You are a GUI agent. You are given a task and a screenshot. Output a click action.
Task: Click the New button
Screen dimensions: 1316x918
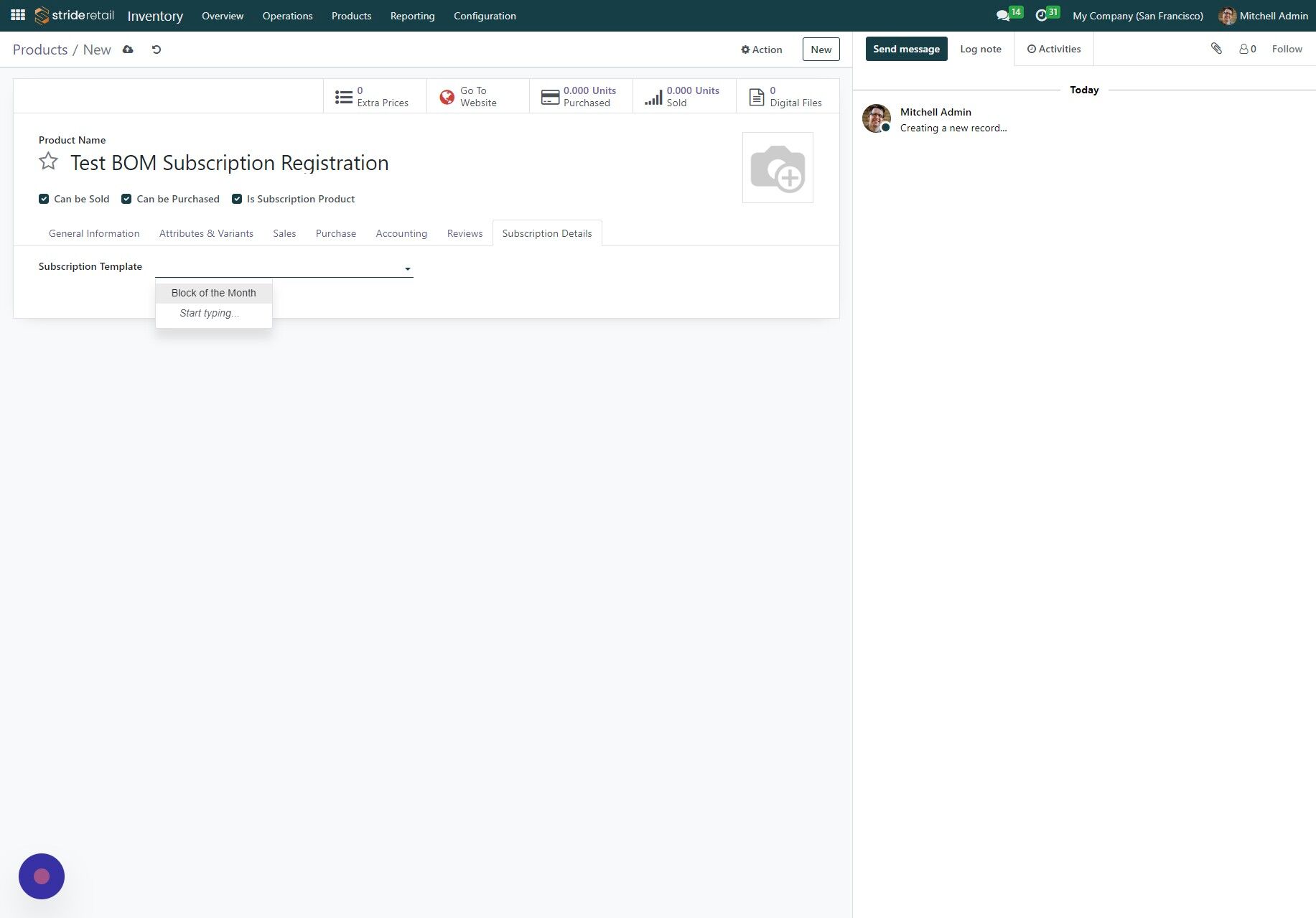tap(821, 50)
